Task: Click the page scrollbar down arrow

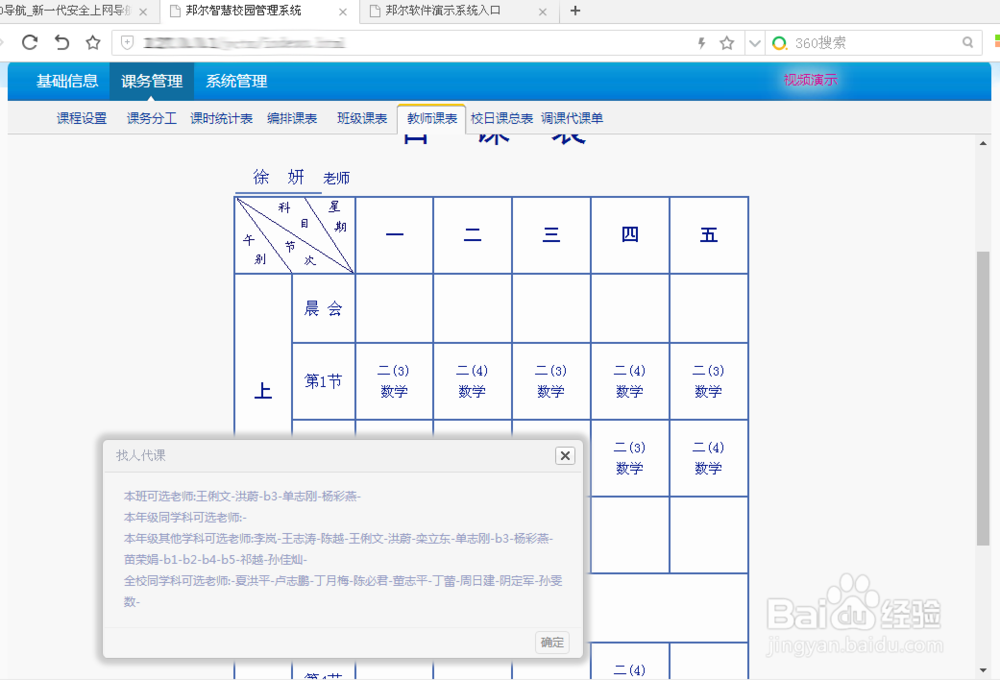Action: click(x=983, y=670)
